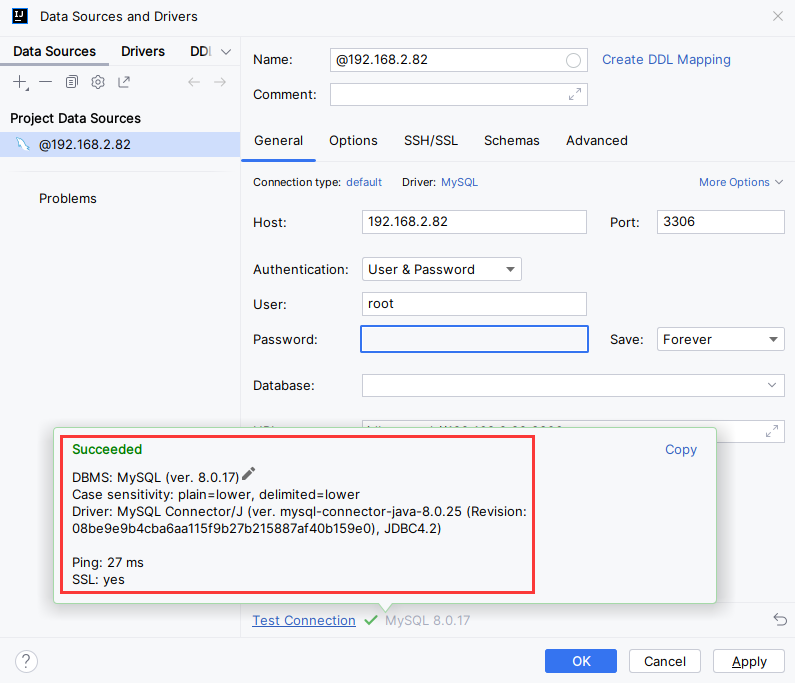The image size is (795, 683).
Task: Click the User input field
Action: [474, 304]
